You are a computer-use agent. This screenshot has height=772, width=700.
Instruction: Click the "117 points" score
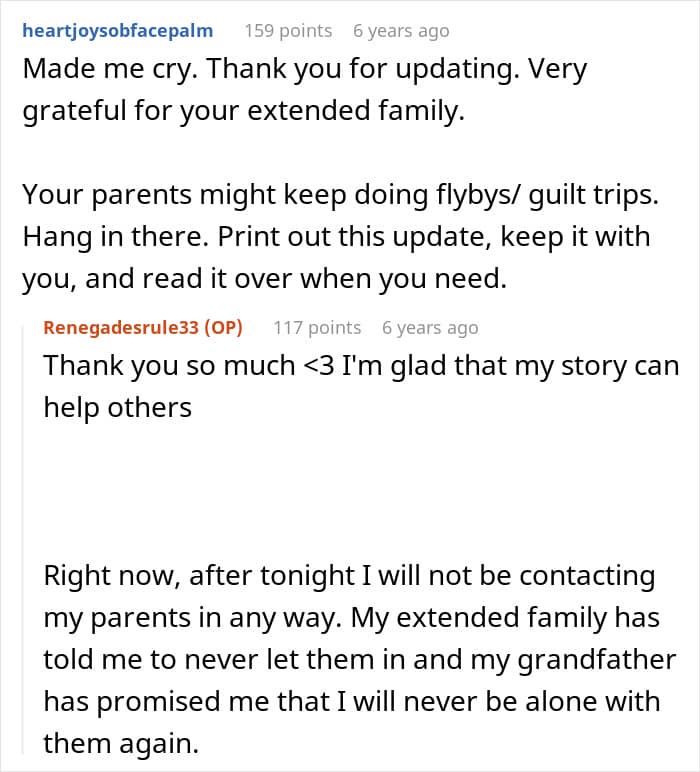pos(317,327)
